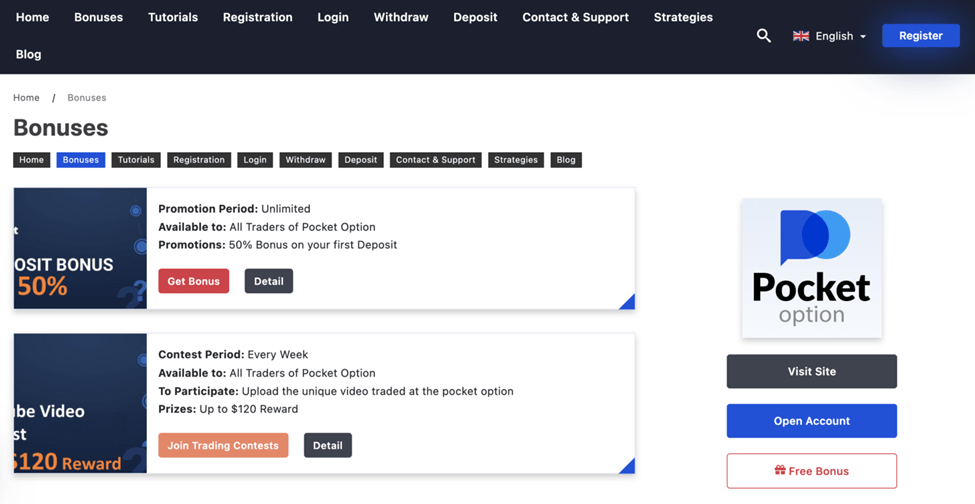Screen dimensions: 975x504
Task: Click Detail on the 50% deposit bonus card
Action: pyautogui.click(x=269, y=281)
